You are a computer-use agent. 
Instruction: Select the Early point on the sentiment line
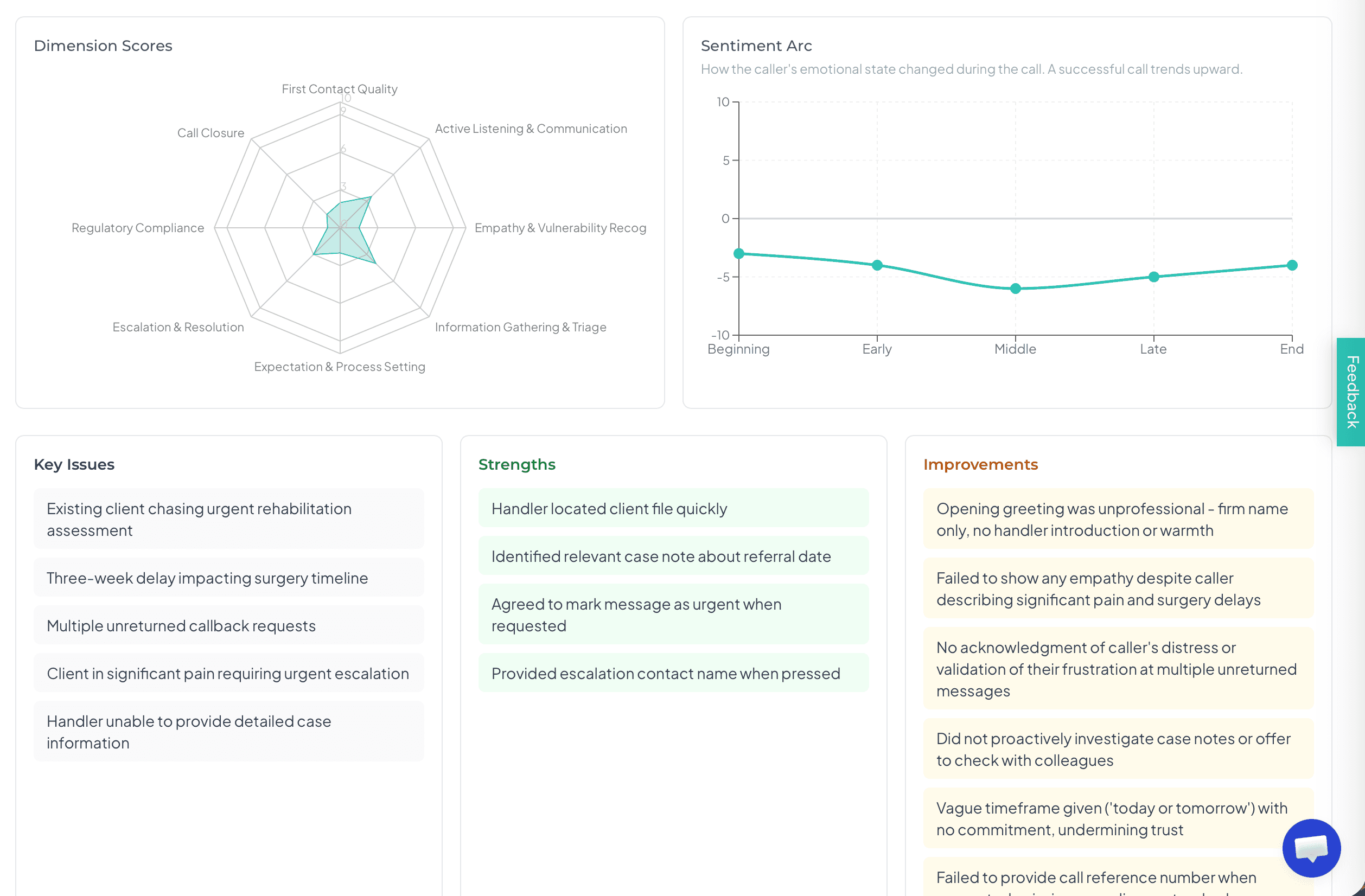pos(877,264)
